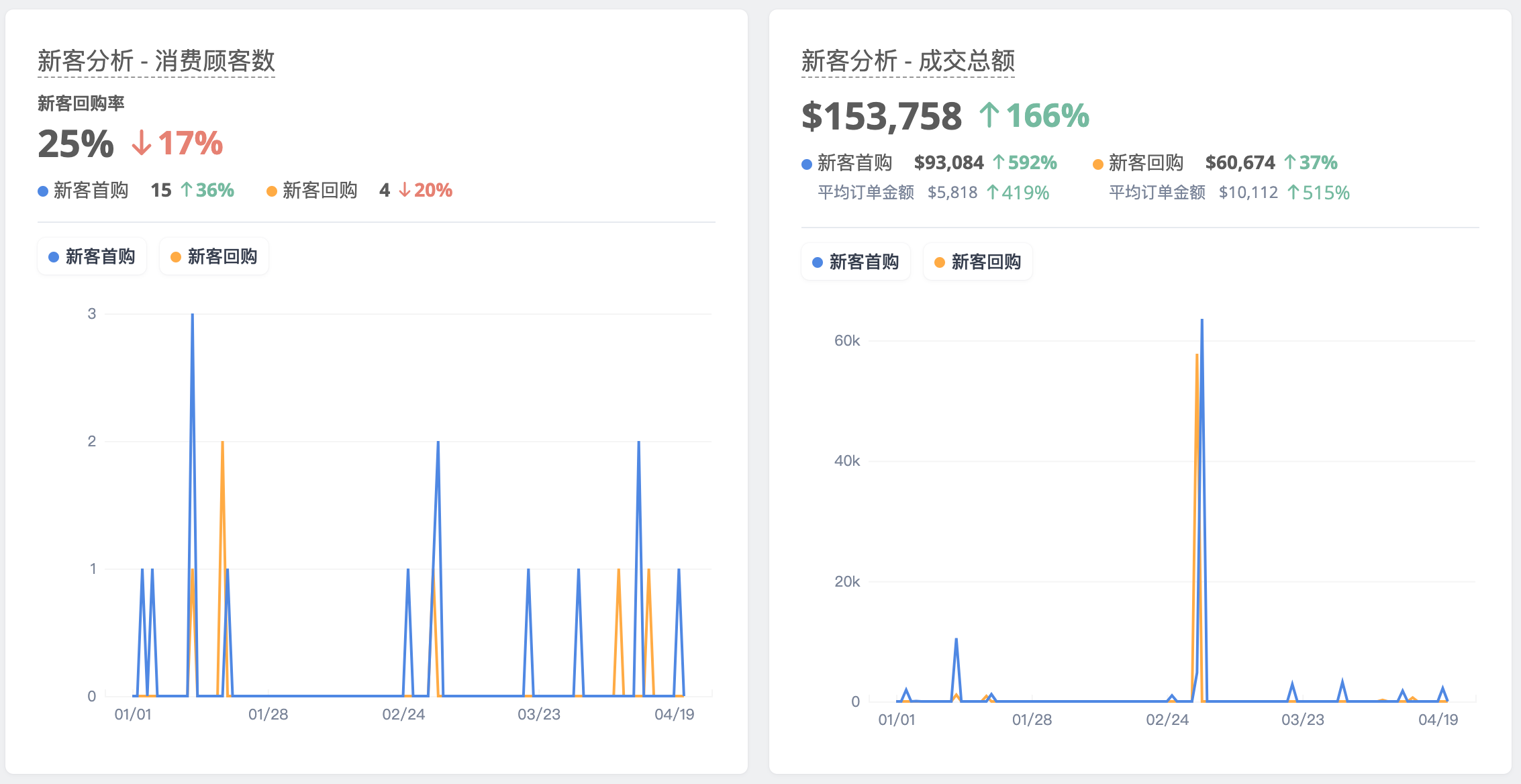
Task: Click the $93,084 first purchase amount
Action: tap(948, 162)
